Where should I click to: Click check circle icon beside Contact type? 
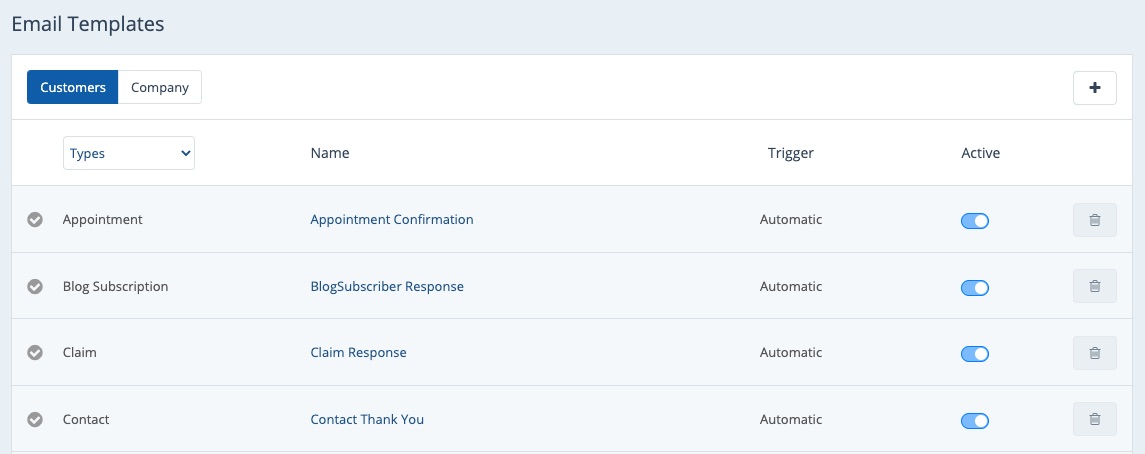tap(35, 420)
